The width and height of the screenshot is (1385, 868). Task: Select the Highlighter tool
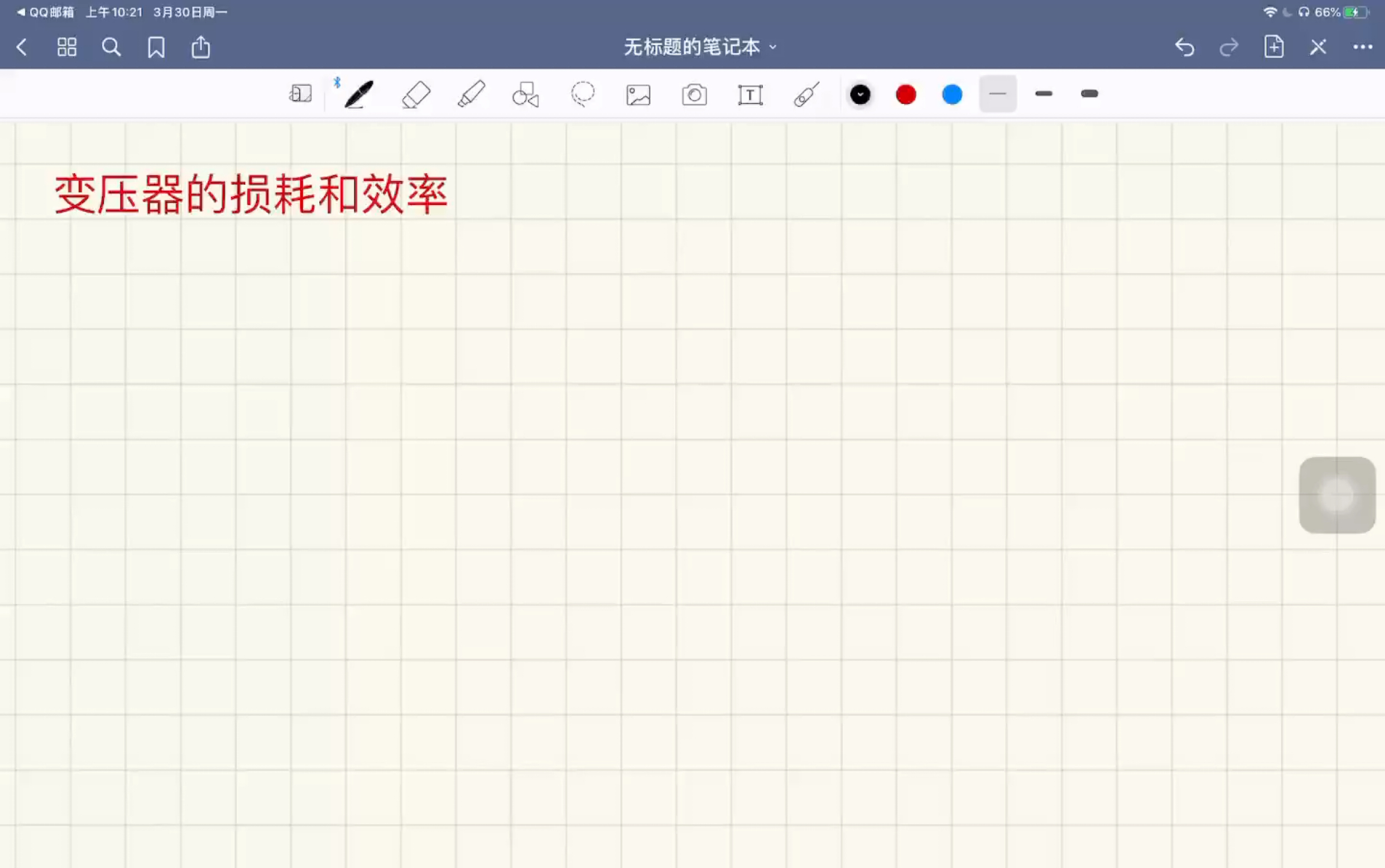[471, 94]
